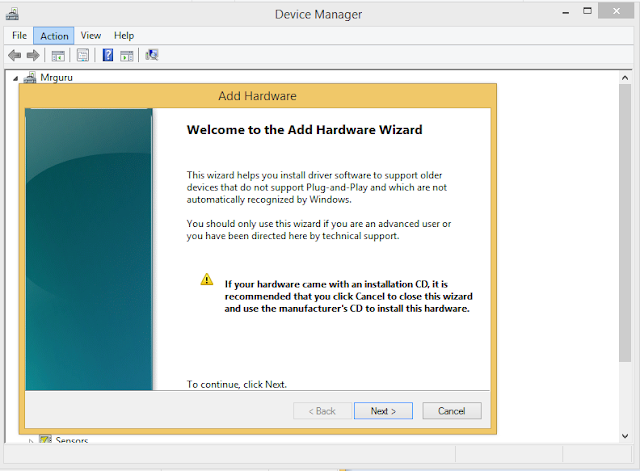Click the Mrguru computer icon
This screenshot has height=471, width=640.
[30, 78]
